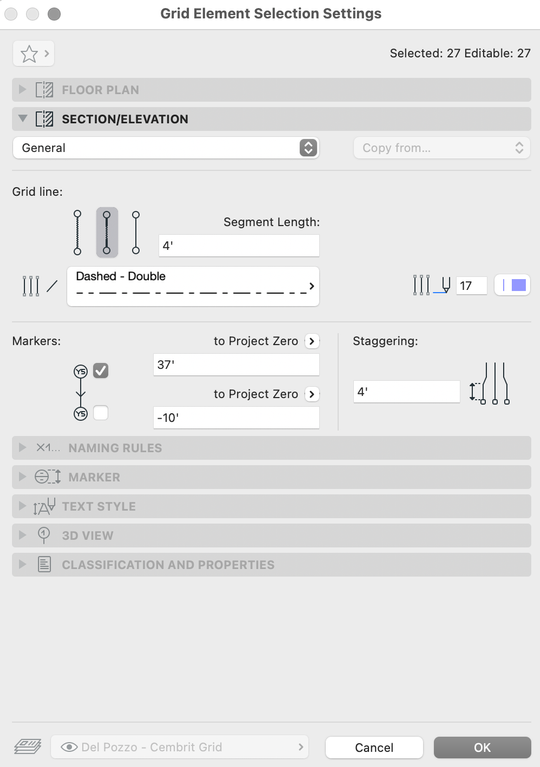Click the Cancel button
Image resolution: width=540 pixels, height=767 pixels.
[x=374, y=747]
